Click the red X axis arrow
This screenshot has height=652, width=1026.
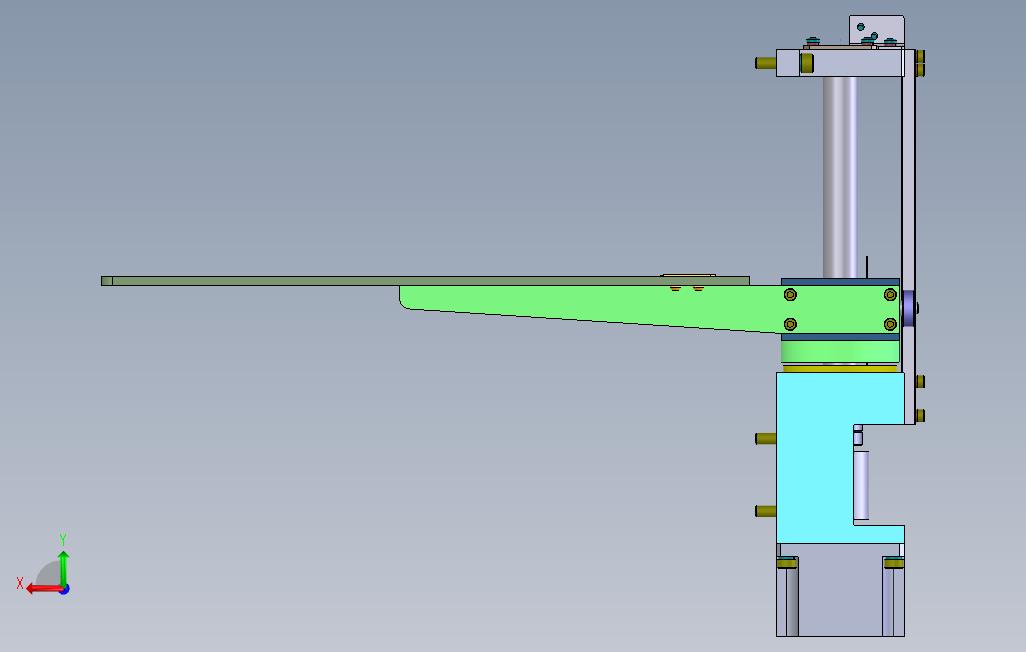click(42, 589)
